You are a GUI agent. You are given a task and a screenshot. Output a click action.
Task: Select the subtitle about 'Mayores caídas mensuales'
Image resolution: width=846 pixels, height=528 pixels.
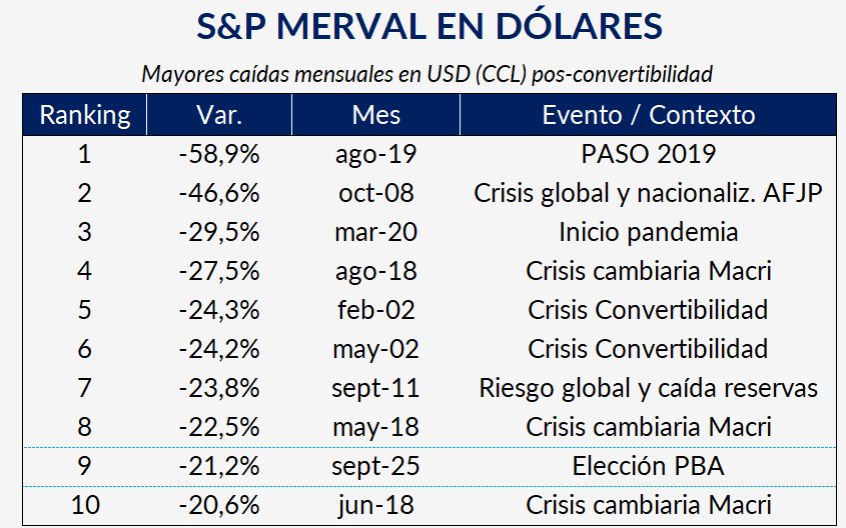pos(427,74)
